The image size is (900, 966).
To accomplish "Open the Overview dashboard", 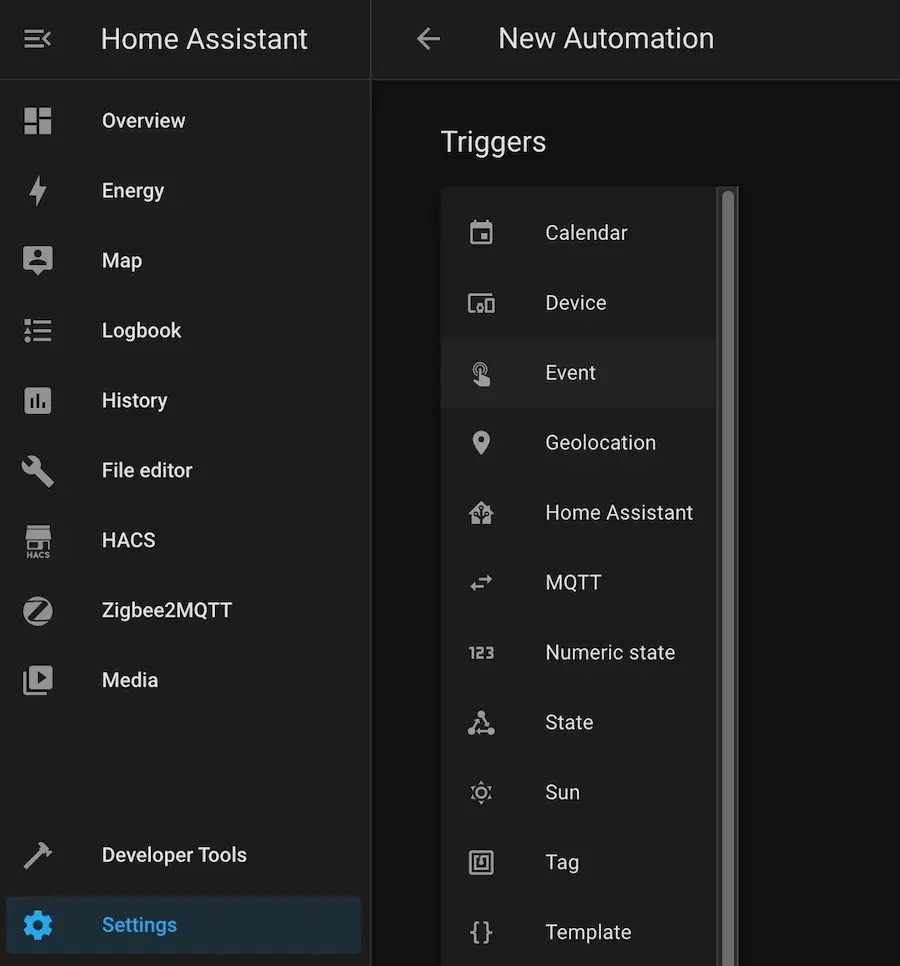I will (143, 121).
